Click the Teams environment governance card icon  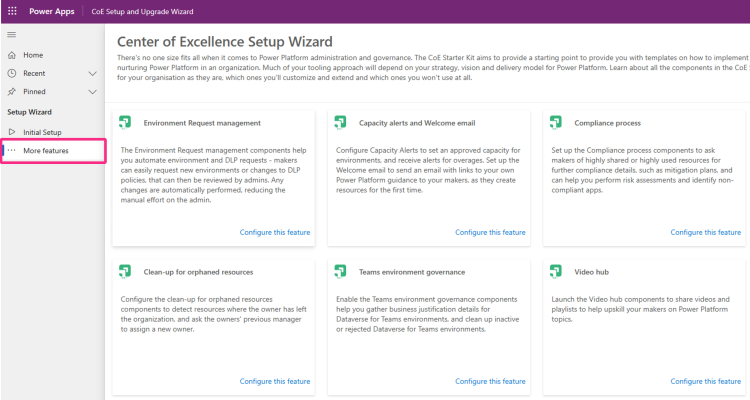click(341, 271)
